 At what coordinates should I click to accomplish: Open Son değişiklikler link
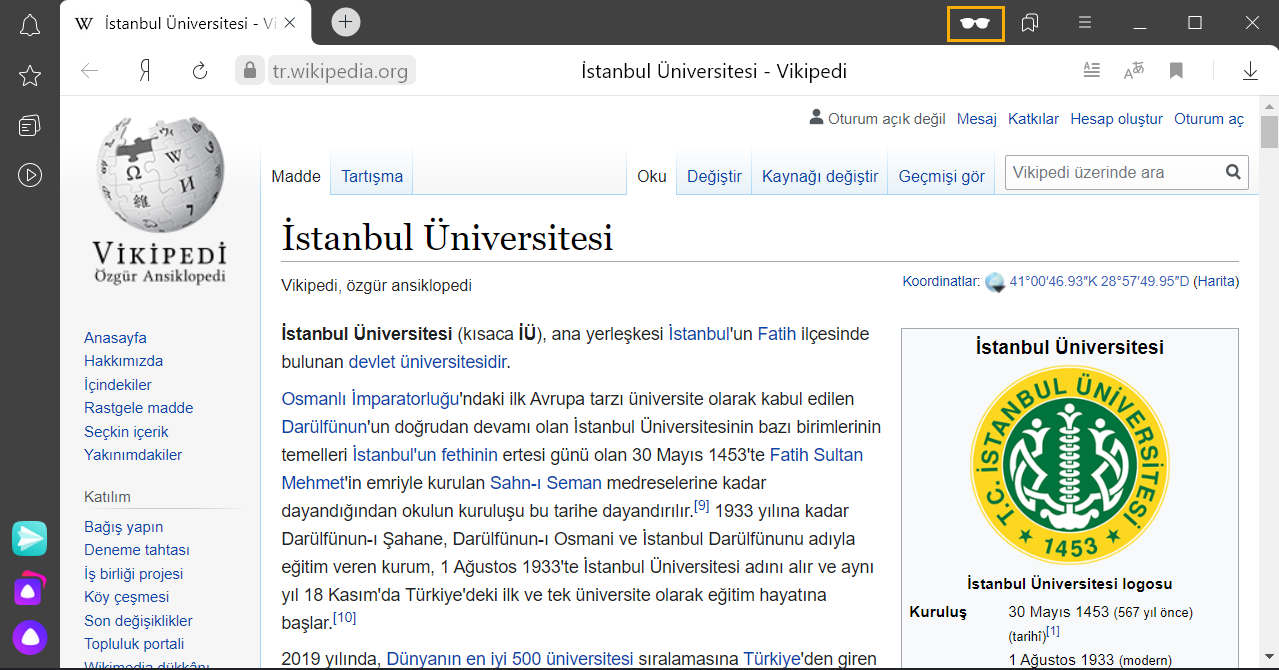(138, 621)
